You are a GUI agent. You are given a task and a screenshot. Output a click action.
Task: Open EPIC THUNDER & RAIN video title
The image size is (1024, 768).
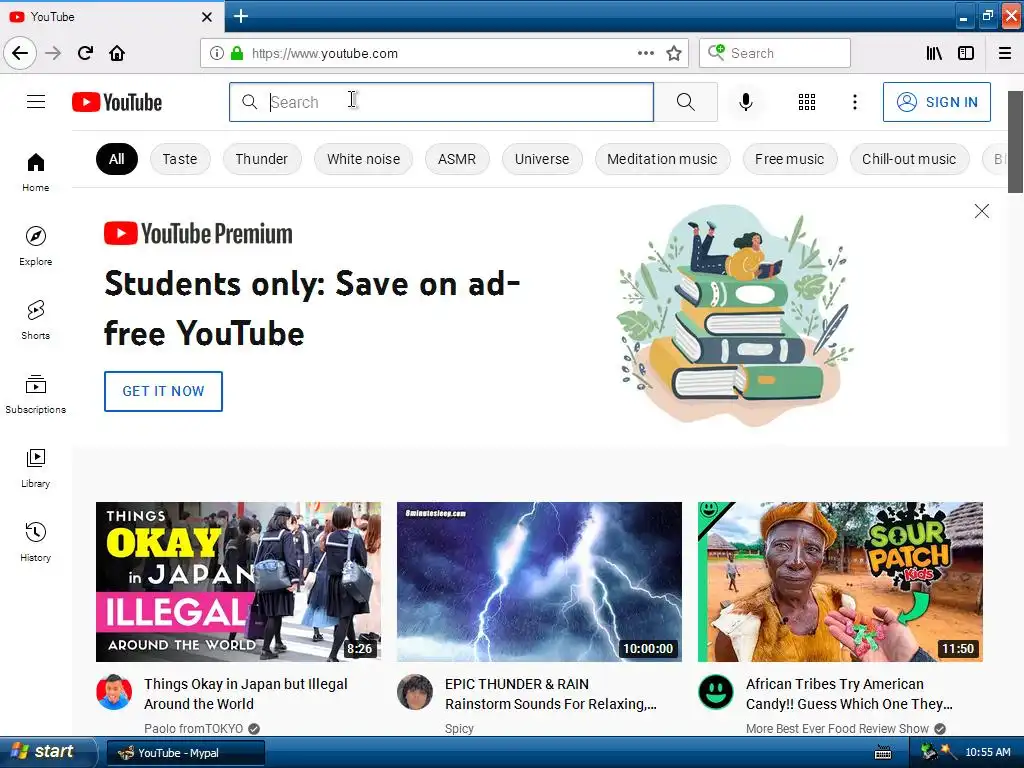pos(551,694)
